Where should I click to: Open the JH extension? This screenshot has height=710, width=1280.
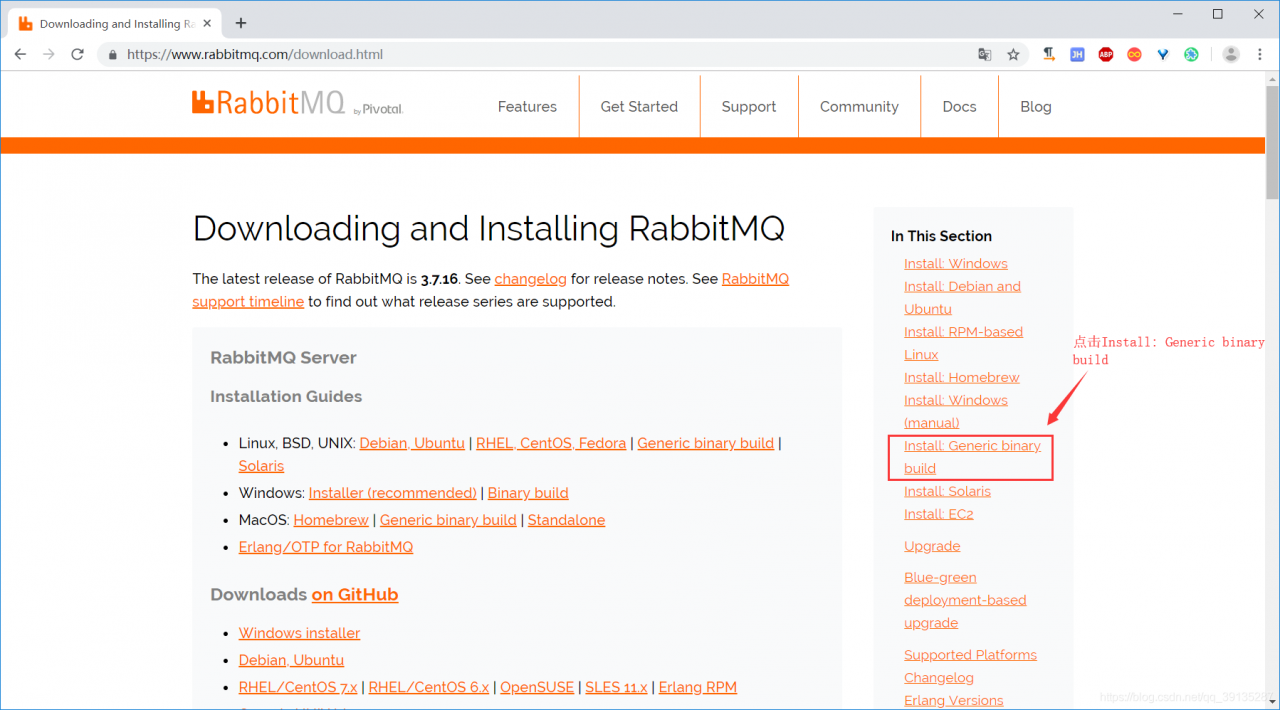(x=1077, y=54)
